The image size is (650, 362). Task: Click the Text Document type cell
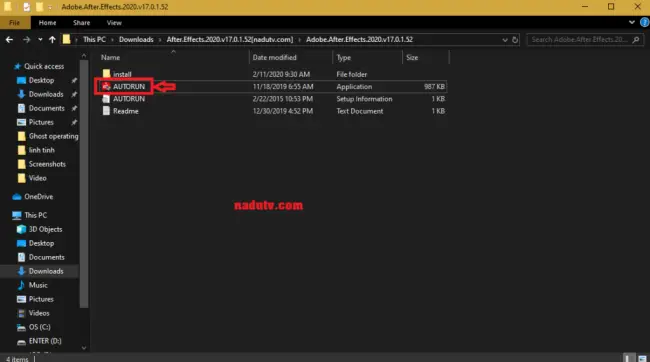point(359,111)
